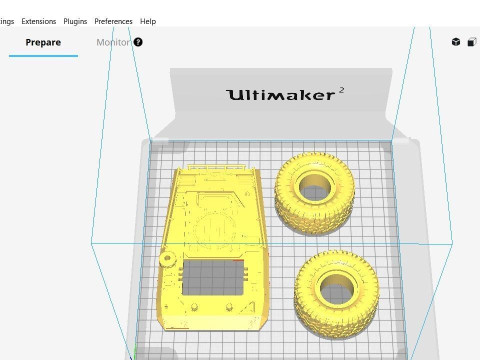This screenshot has height=360, width=480.
Task: Click the Monitor help question mark icon
Action: pos(138,42)
